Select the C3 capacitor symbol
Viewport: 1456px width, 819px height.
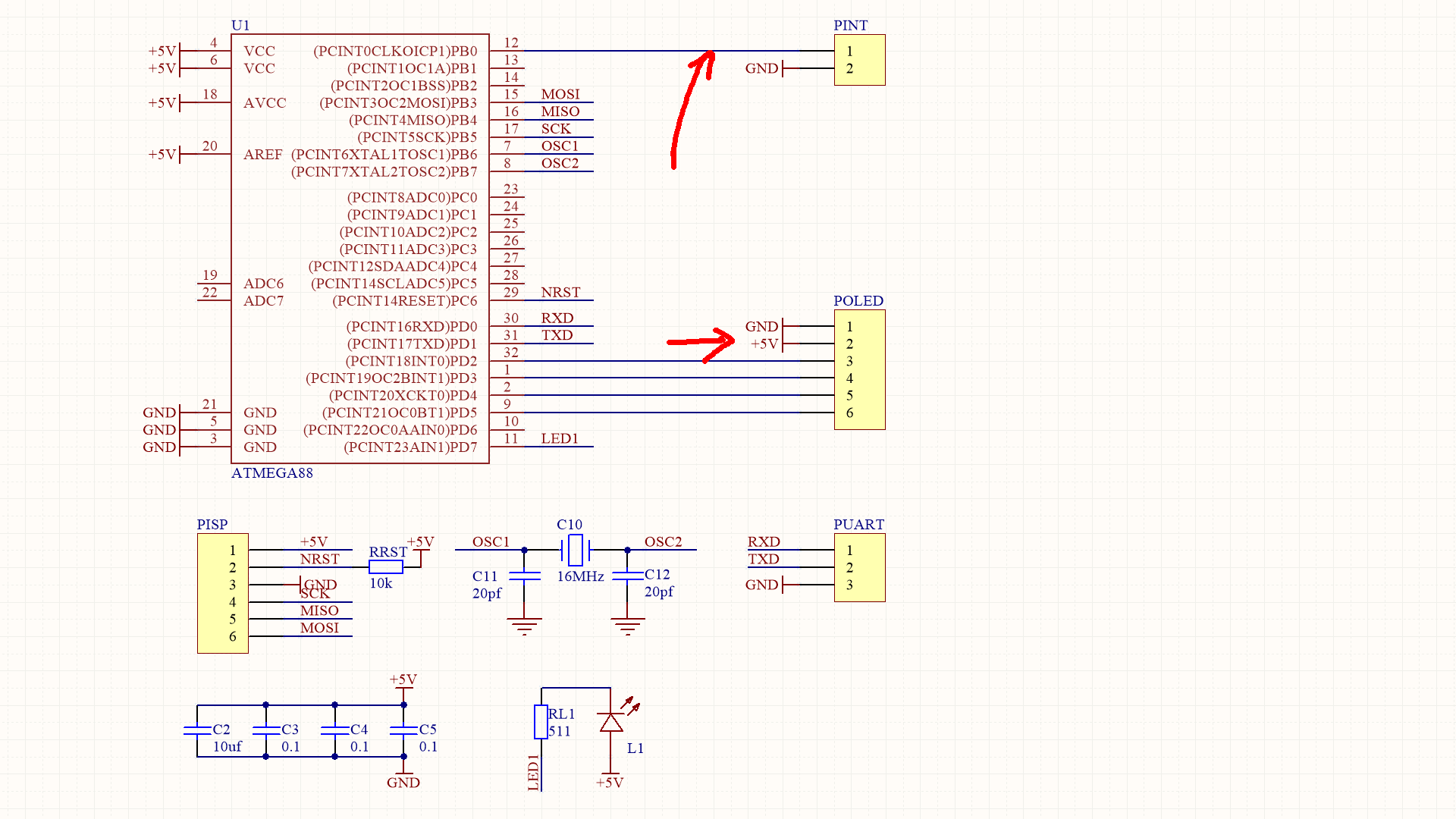[266, 730]
